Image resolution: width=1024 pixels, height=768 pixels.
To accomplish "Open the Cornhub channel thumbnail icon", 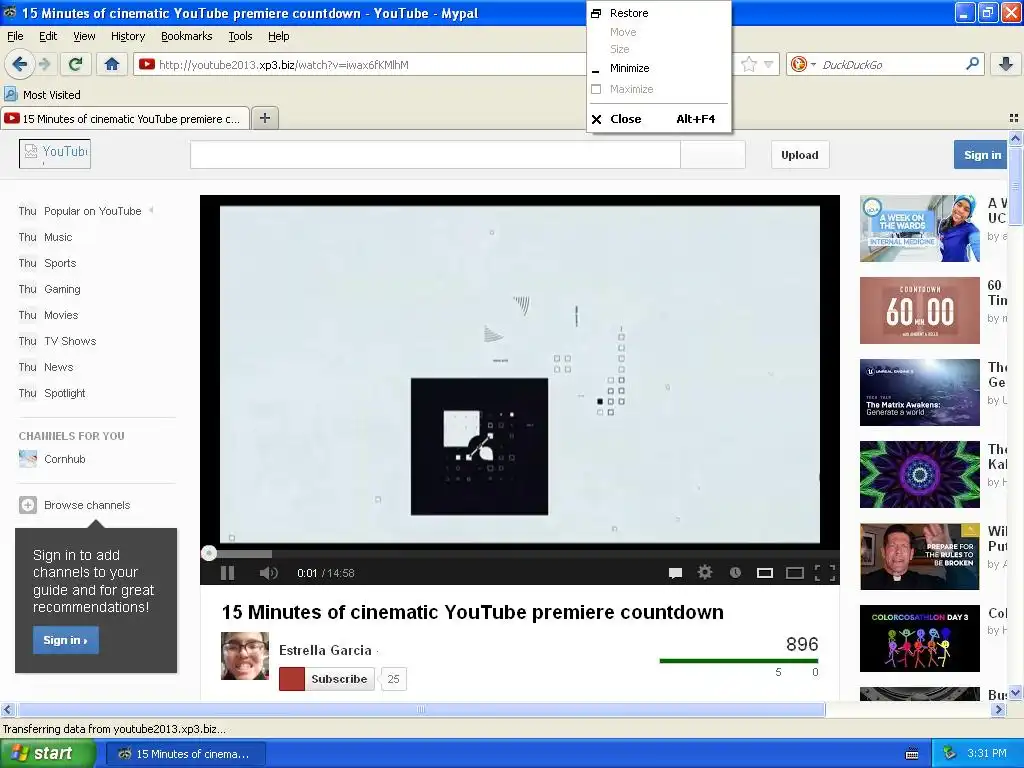I will tap(27, 458).
